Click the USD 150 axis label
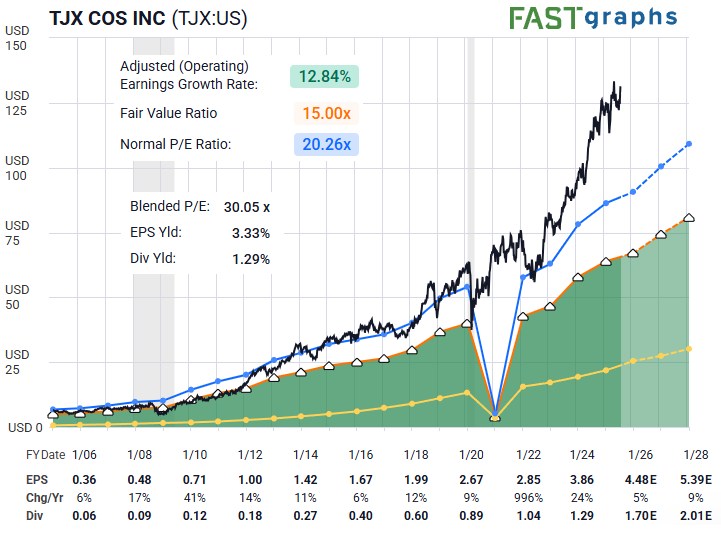Screen dimensions: 721x536 [17, 38]
